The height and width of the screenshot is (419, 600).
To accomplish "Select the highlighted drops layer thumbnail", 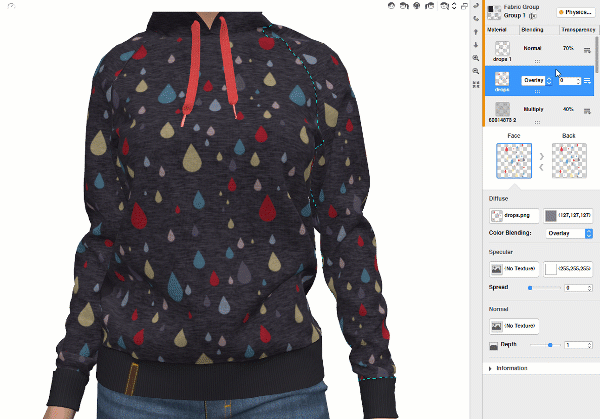I will pyautogui.click(x=502, y=79).
